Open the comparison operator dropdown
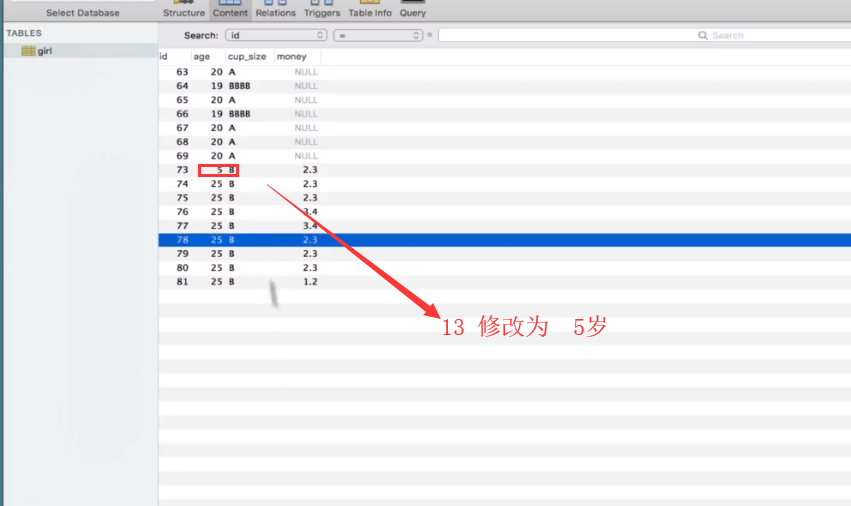Viewport: 851px width, 506px height. (378, 35)
